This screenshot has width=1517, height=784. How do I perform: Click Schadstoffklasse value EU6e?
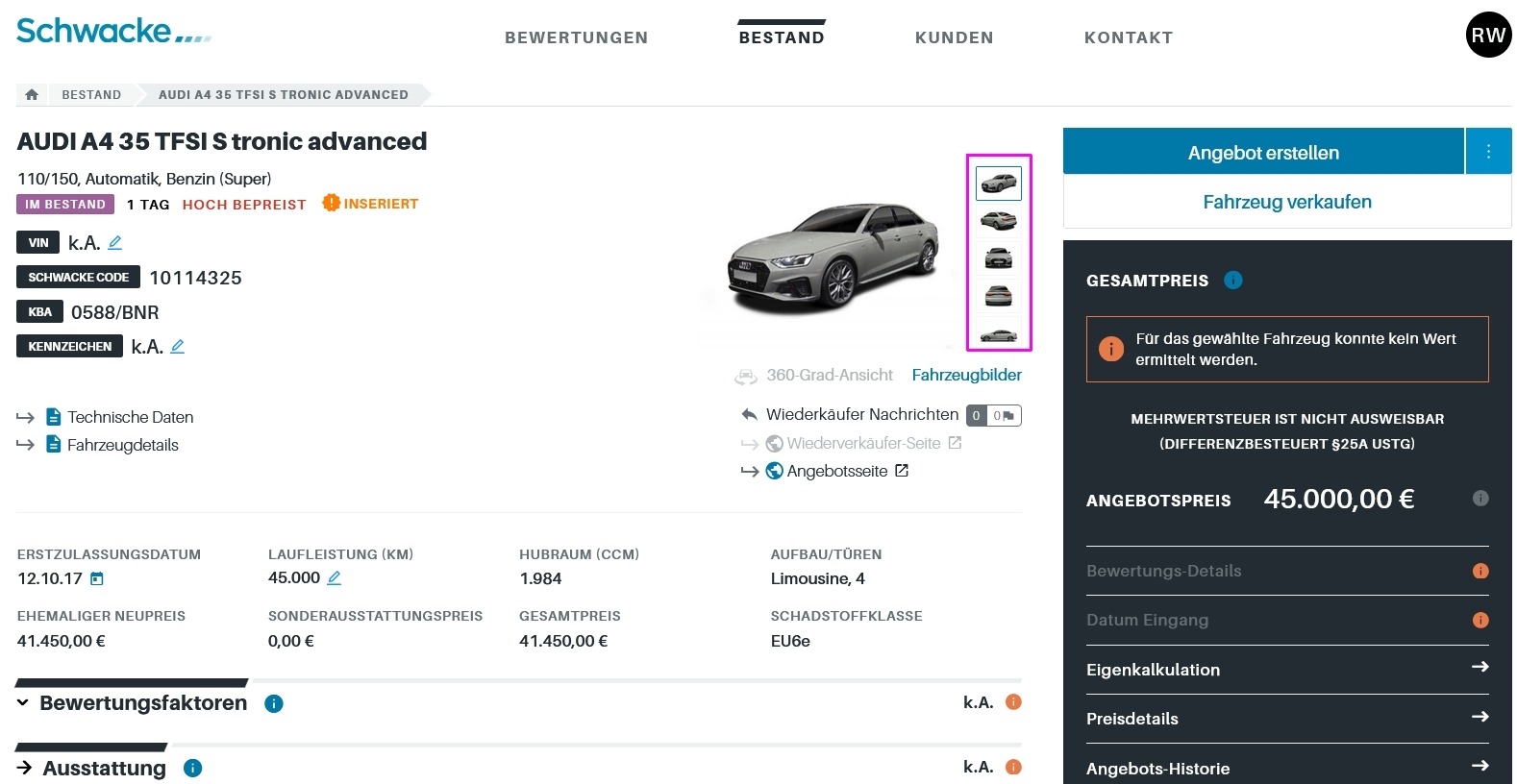pyautogui.click(x=790, y=641)
